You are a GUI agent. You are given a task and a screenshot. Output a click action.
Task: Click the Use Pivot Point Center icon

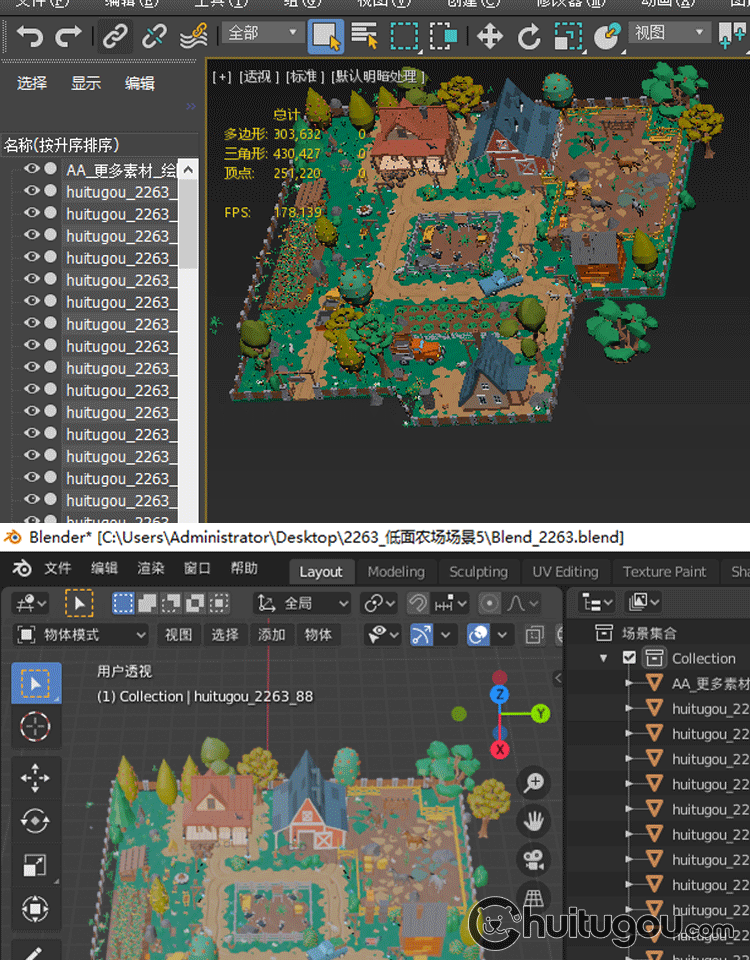[732, 36]
